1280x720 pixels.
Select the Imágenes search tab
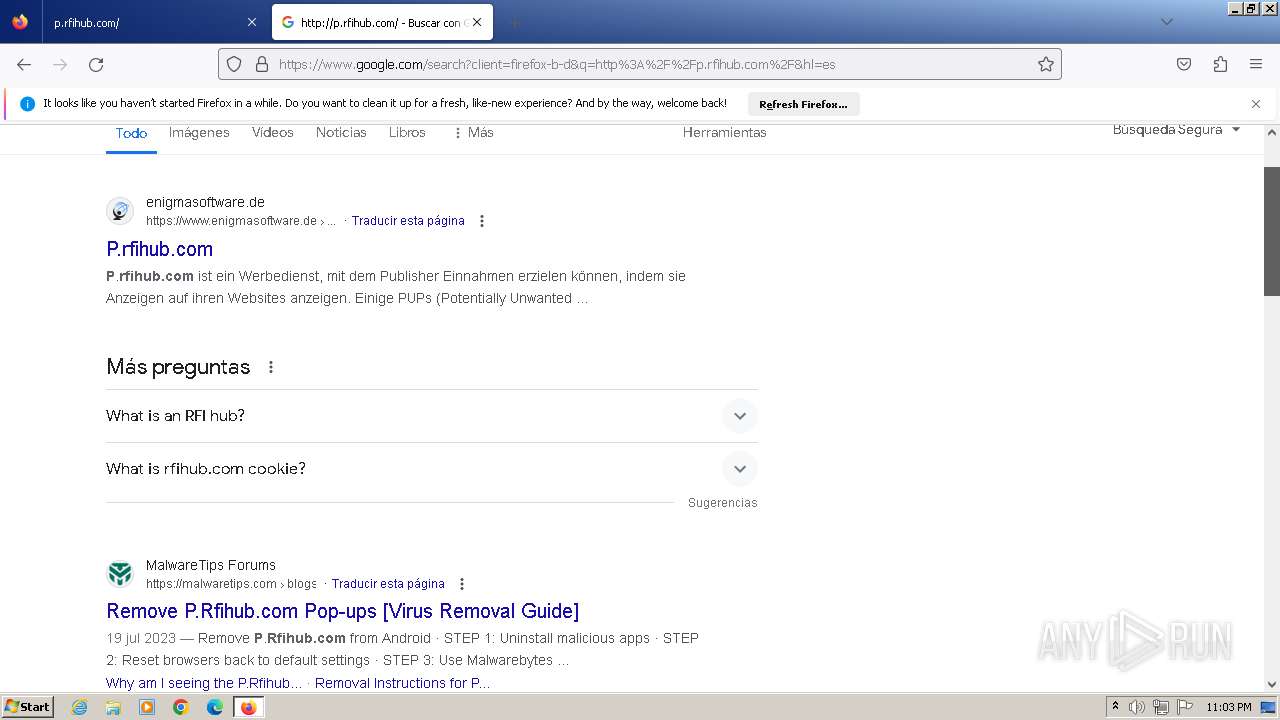(199, 132)
